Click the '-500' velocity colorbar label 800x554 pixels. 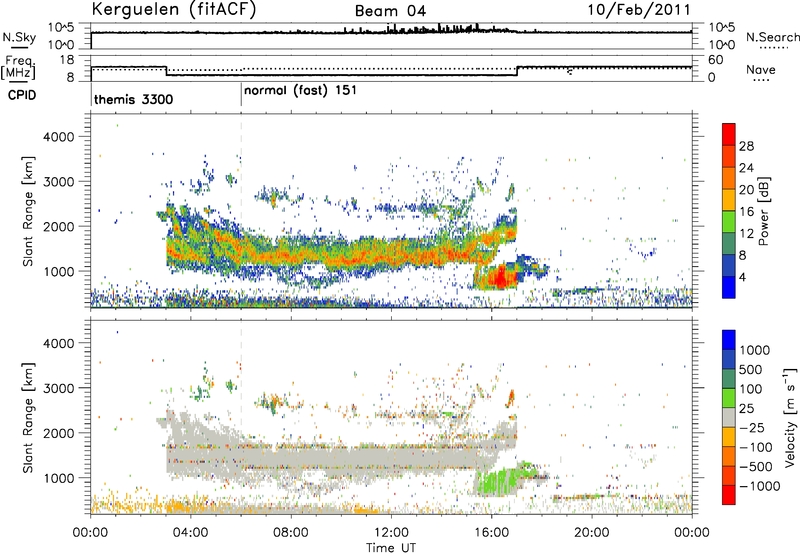756,466
